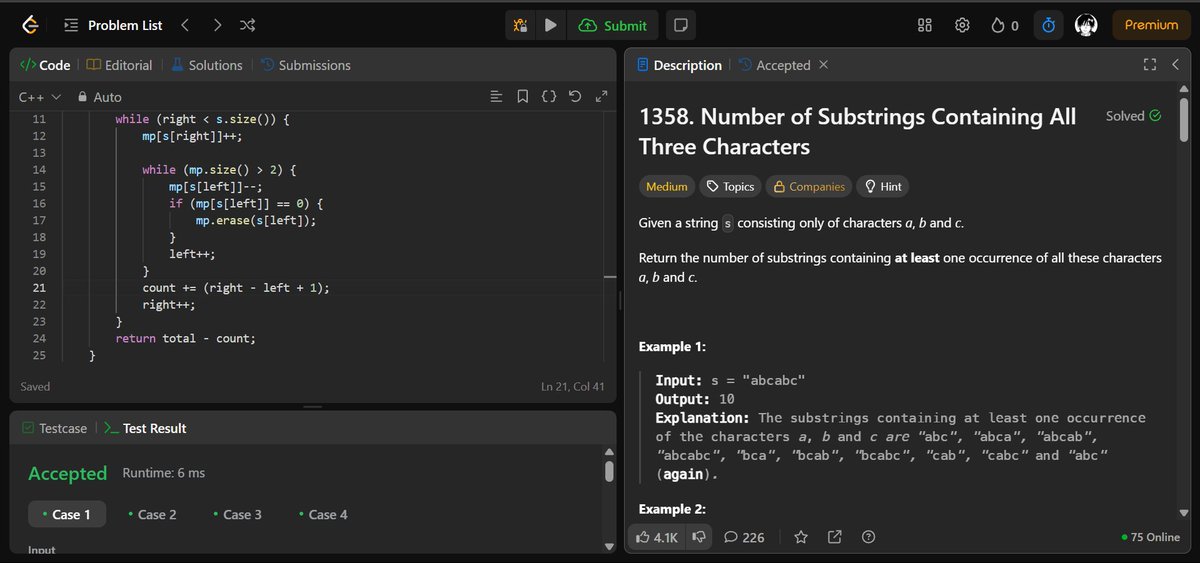This screenshot has width=1200, height=563.
Task: Click the Solved checkmark status
Action: point(1133,116)
